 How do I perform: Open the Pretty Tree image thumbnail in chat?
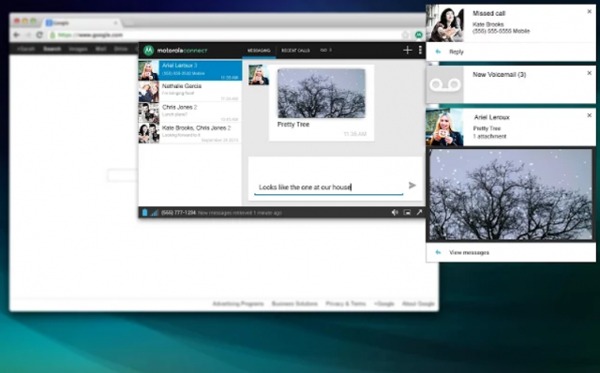pos(321,93)
